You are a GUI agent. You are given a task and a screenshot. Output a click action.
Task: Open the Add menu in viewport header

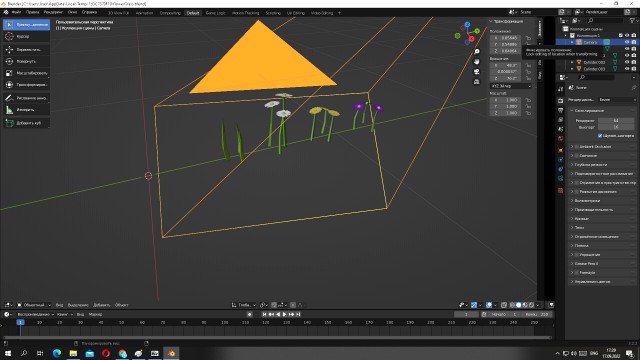pyautogui.click(x=102, y=305)
